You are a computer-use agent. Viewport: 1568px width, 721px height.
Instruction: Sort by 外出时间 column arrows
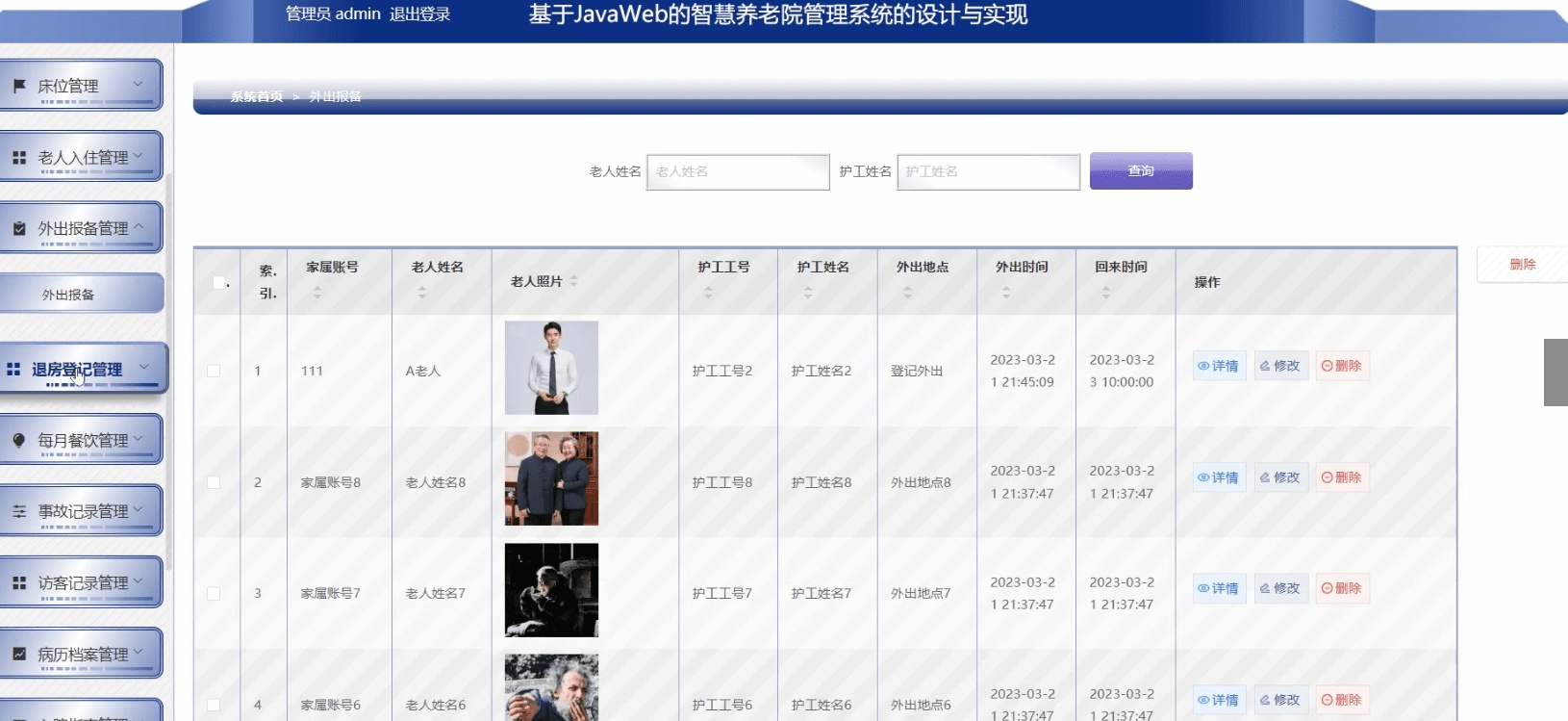1006,293
